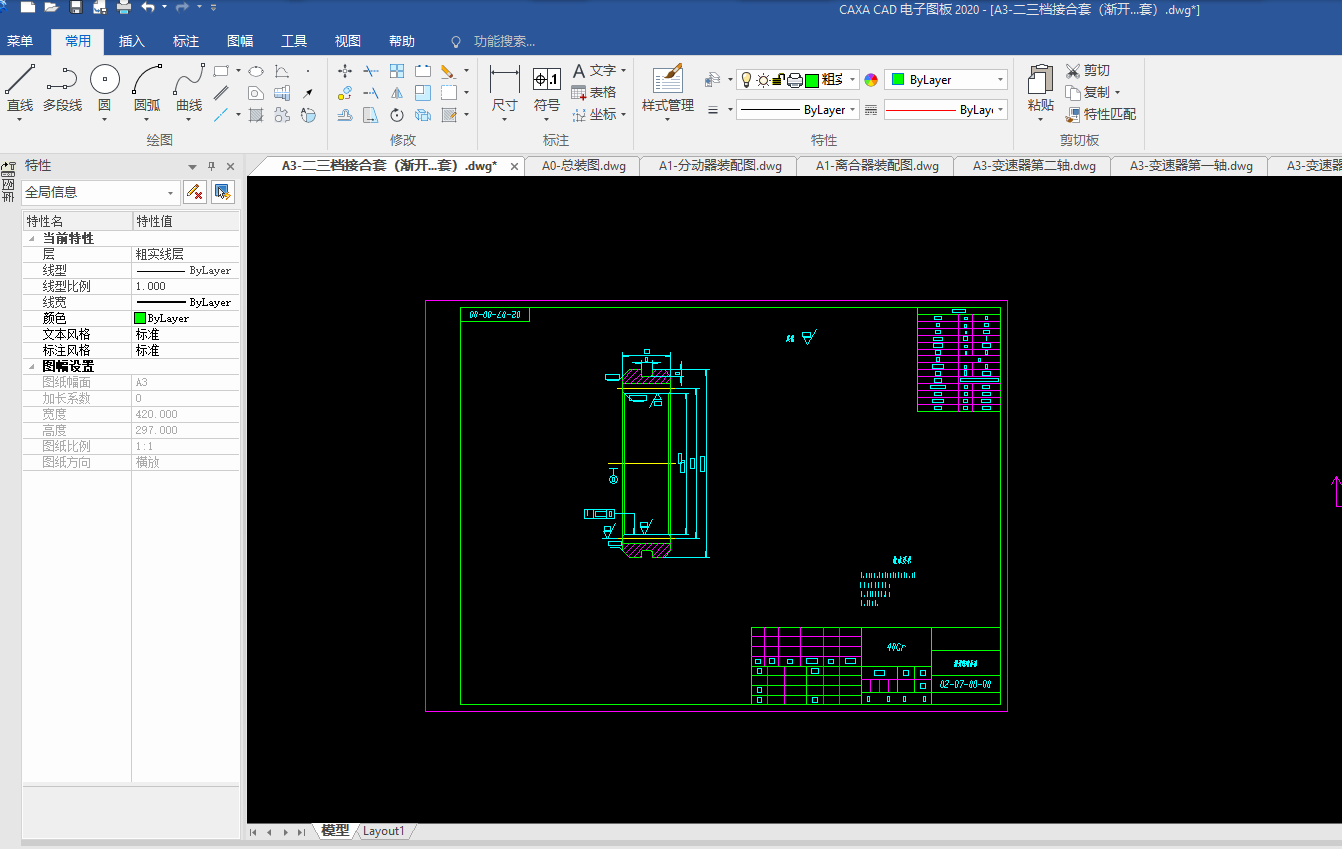Switch to A1-分动器装配图.dwg document tab
1342x849 pixels.
coord(720,166)
